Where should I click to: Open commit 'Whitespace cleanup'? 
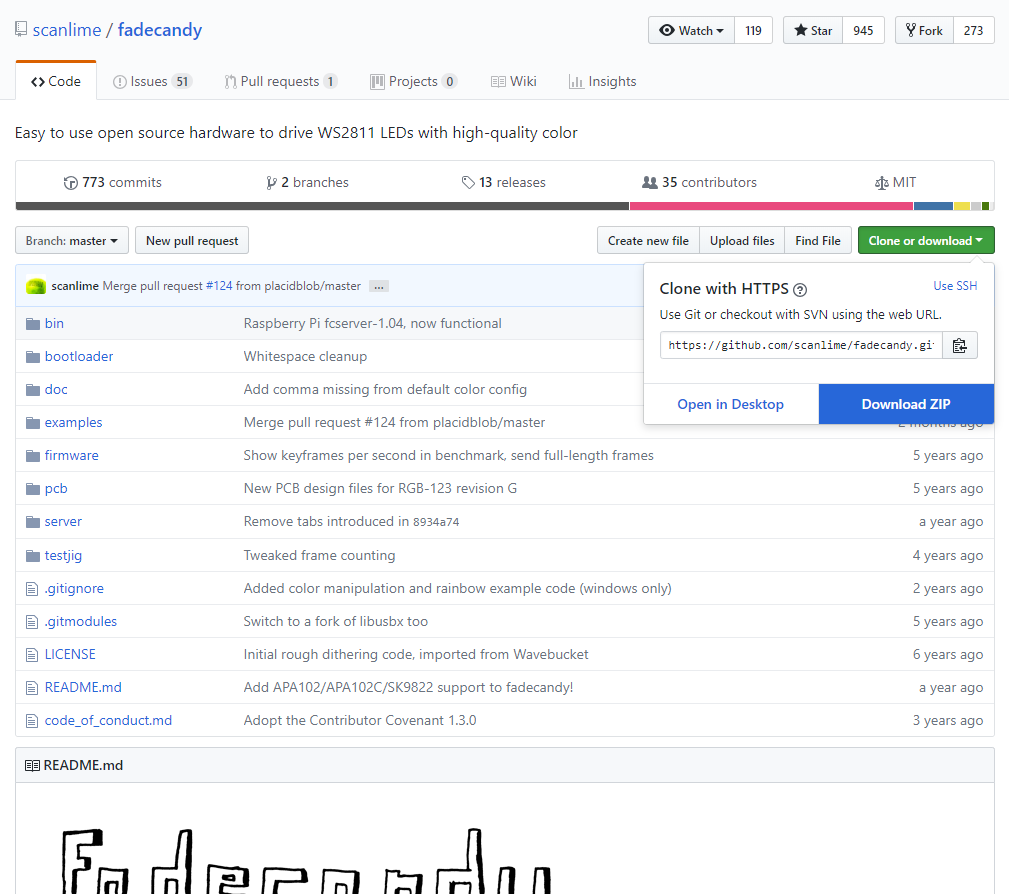point(305,357)
